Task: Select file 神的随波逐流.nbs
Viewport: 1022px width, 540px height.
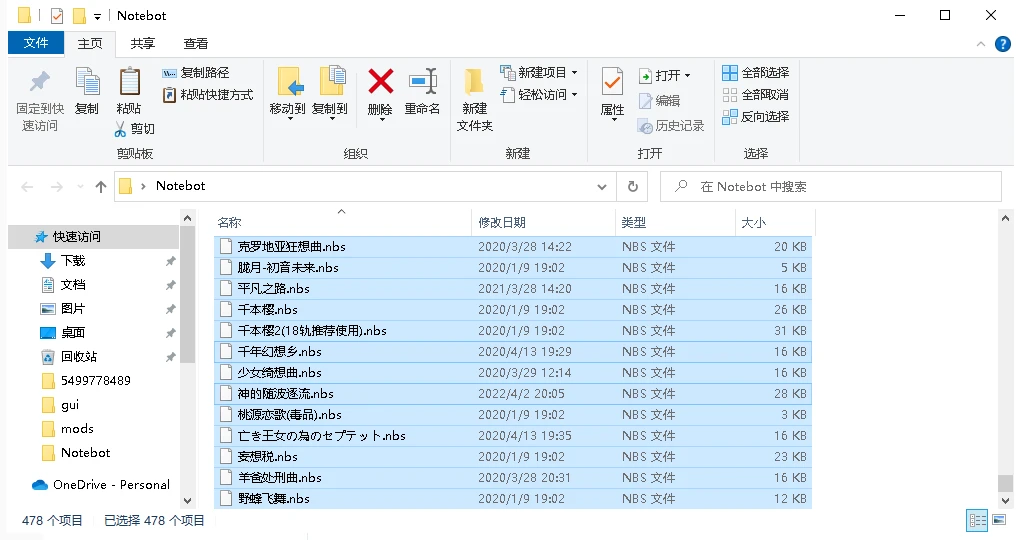Action: [512, 394]
